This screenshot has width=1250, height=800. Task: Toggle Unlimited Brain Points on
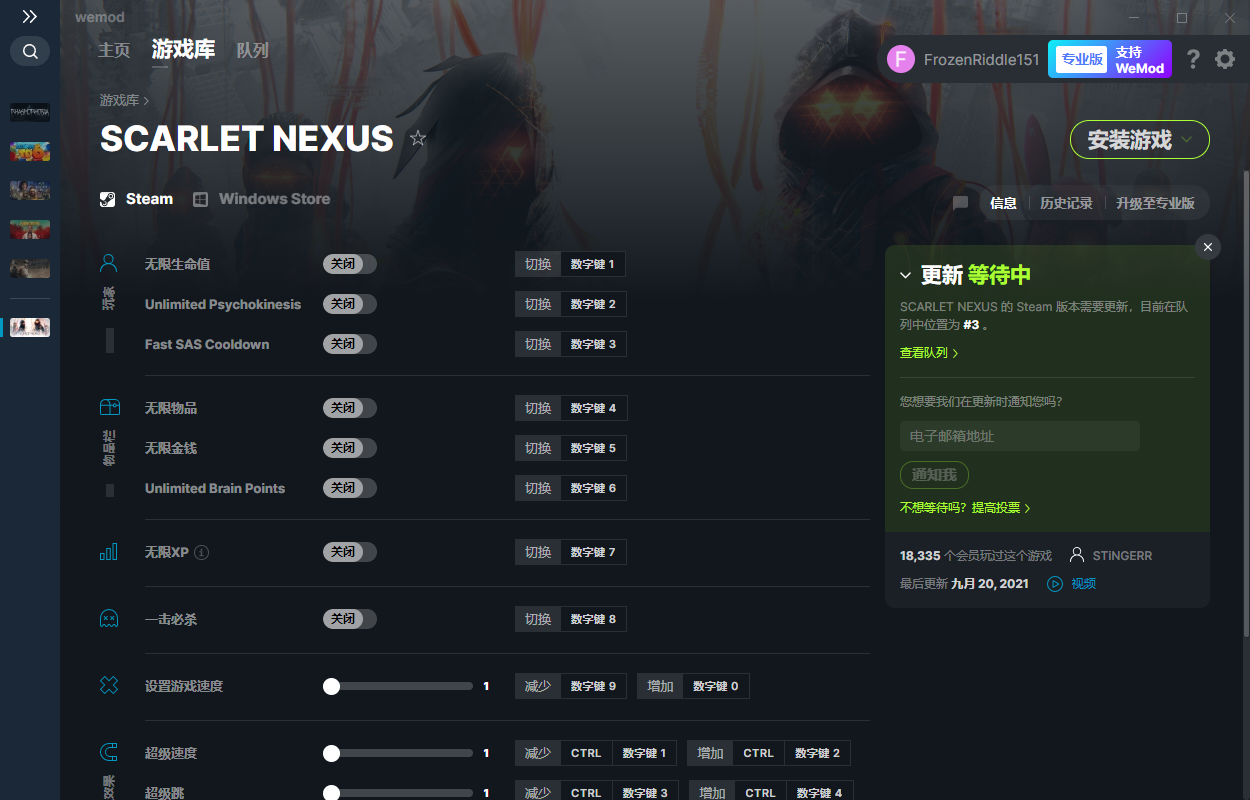coord(350,488)
